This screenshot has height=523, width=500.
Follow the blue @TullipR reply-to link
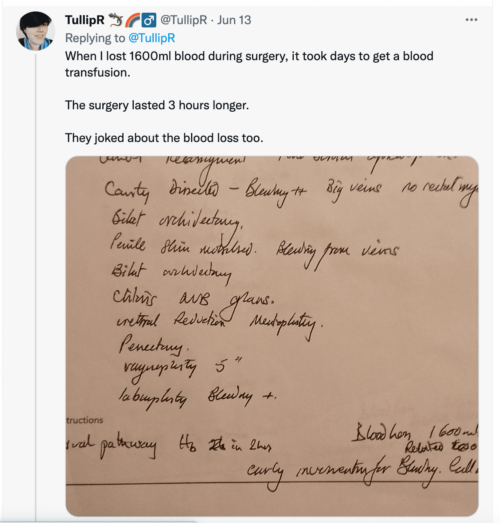[152, 38]
